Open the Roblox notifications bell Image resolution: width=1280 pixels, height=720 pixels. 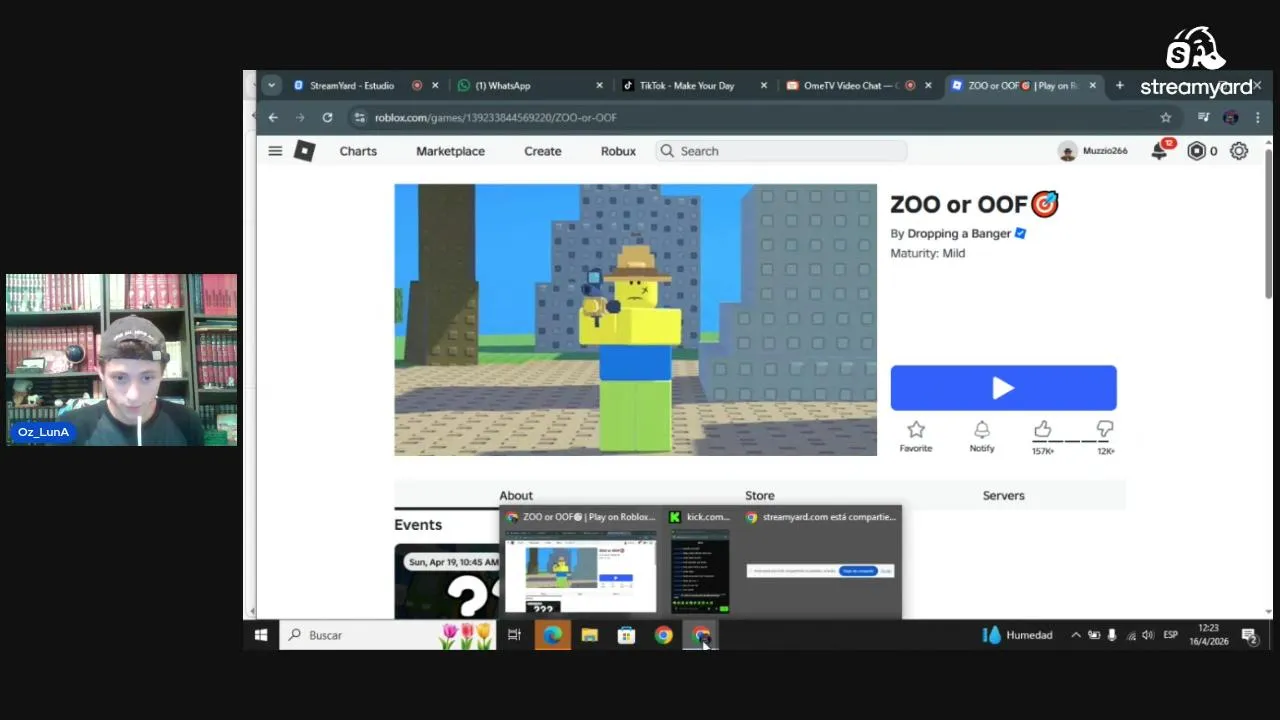(1160, 151)
